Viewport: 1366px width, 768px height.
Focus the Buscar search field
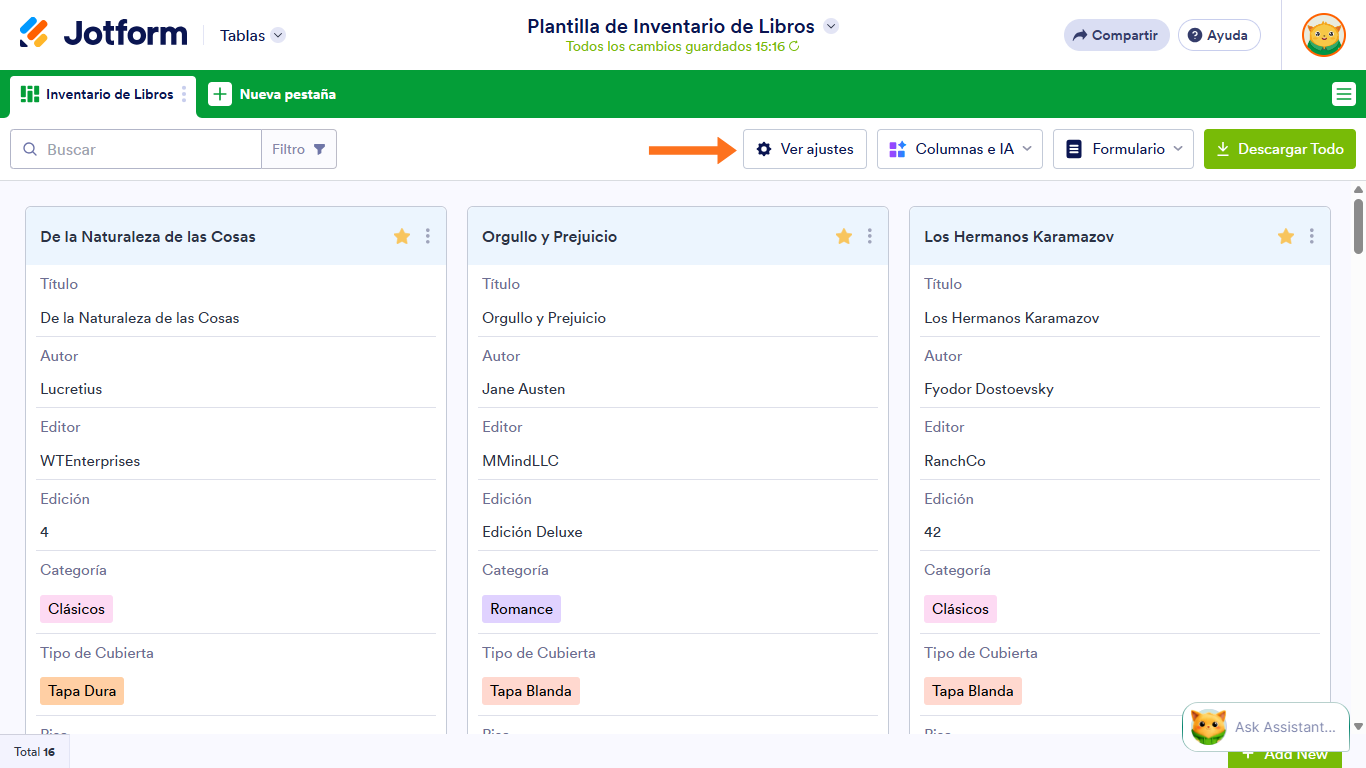point(136,149)
